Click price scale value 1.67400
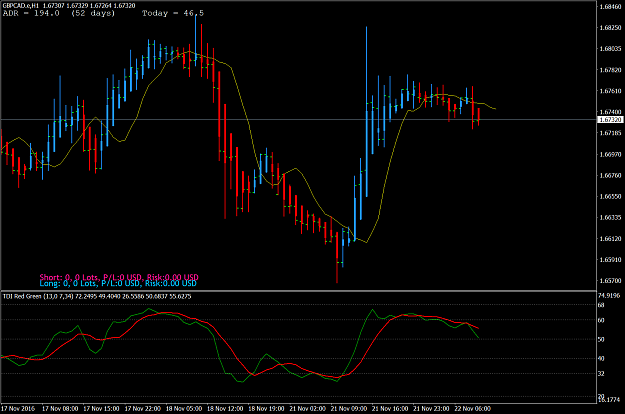This screenshot has height=414, width=625. (610, 112)
